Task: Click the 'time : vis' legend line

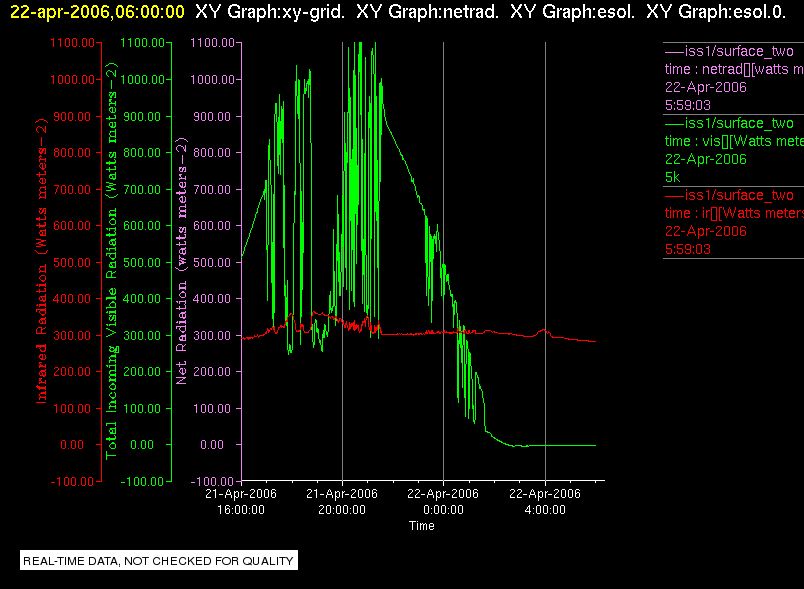Action: (x=734, y=141)
